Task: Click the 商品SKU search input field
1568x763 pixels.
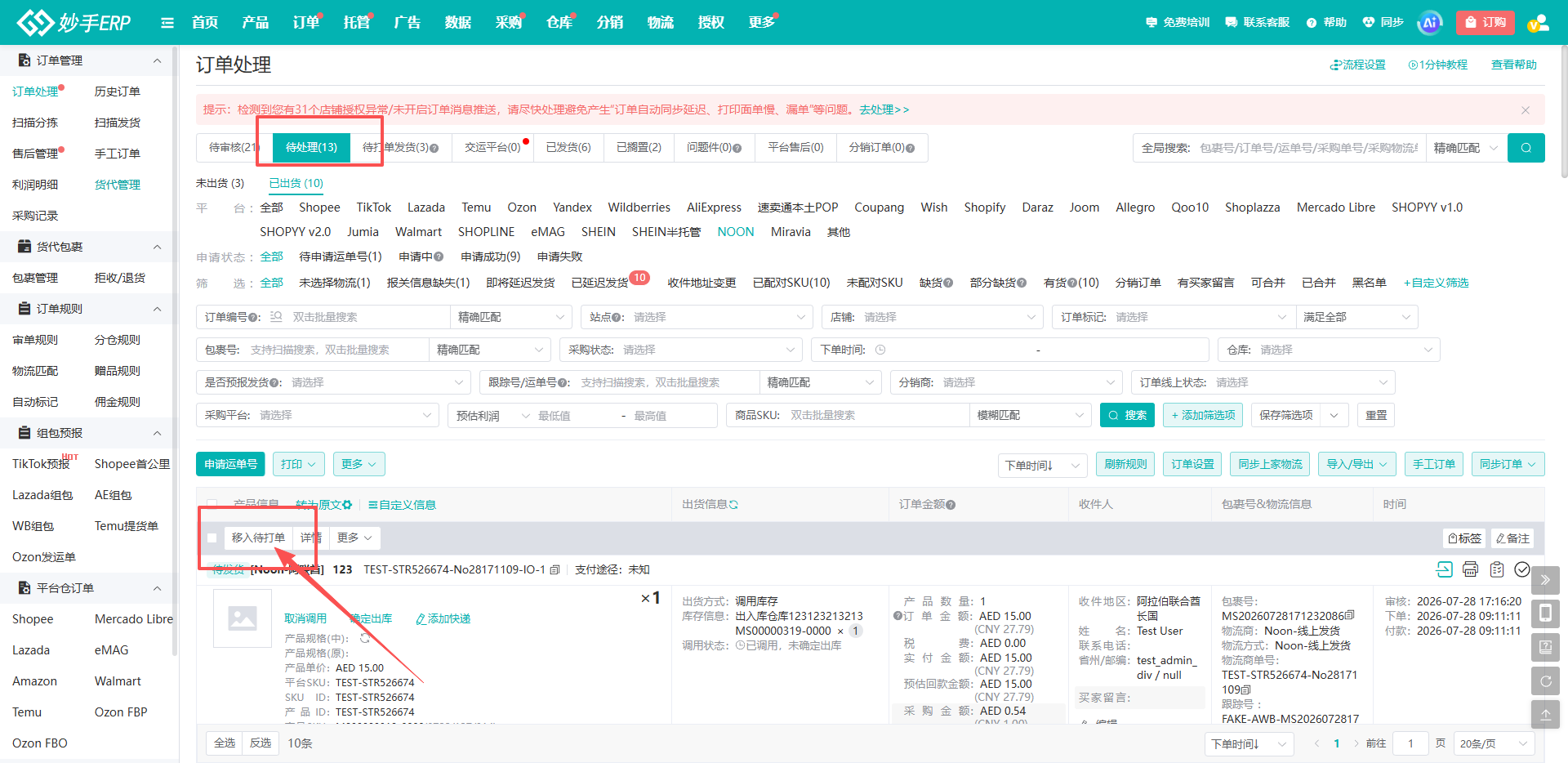Action: click(875, 415)
